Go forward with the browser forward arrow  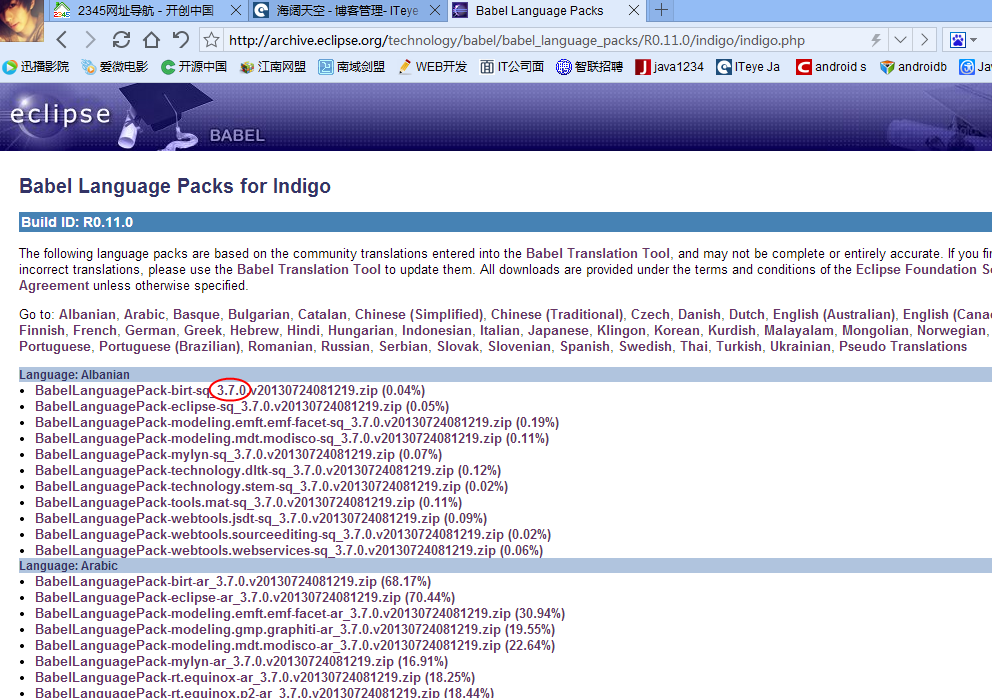click(x=90, y=40)
